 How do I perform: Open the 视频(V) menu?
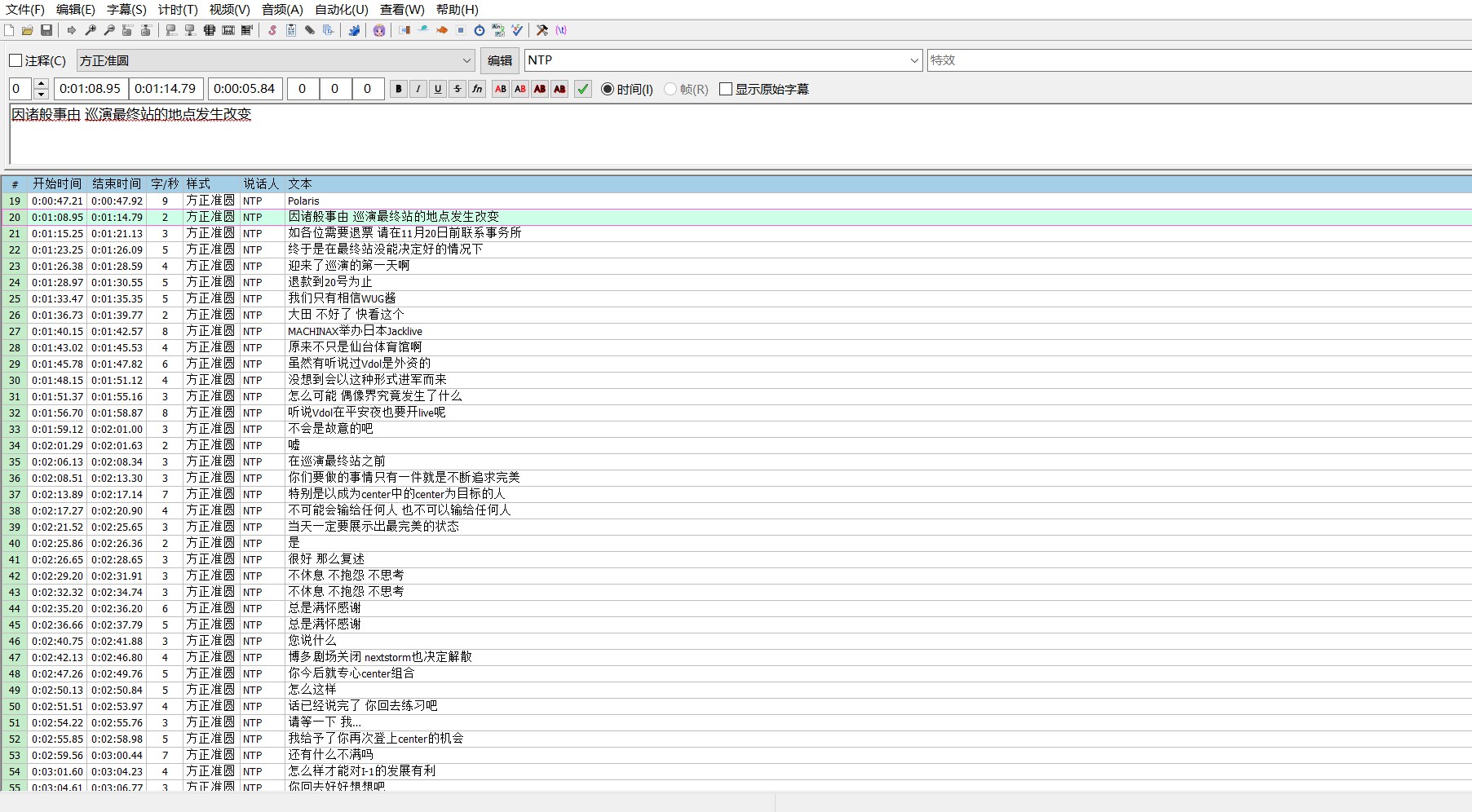point(229,10)
